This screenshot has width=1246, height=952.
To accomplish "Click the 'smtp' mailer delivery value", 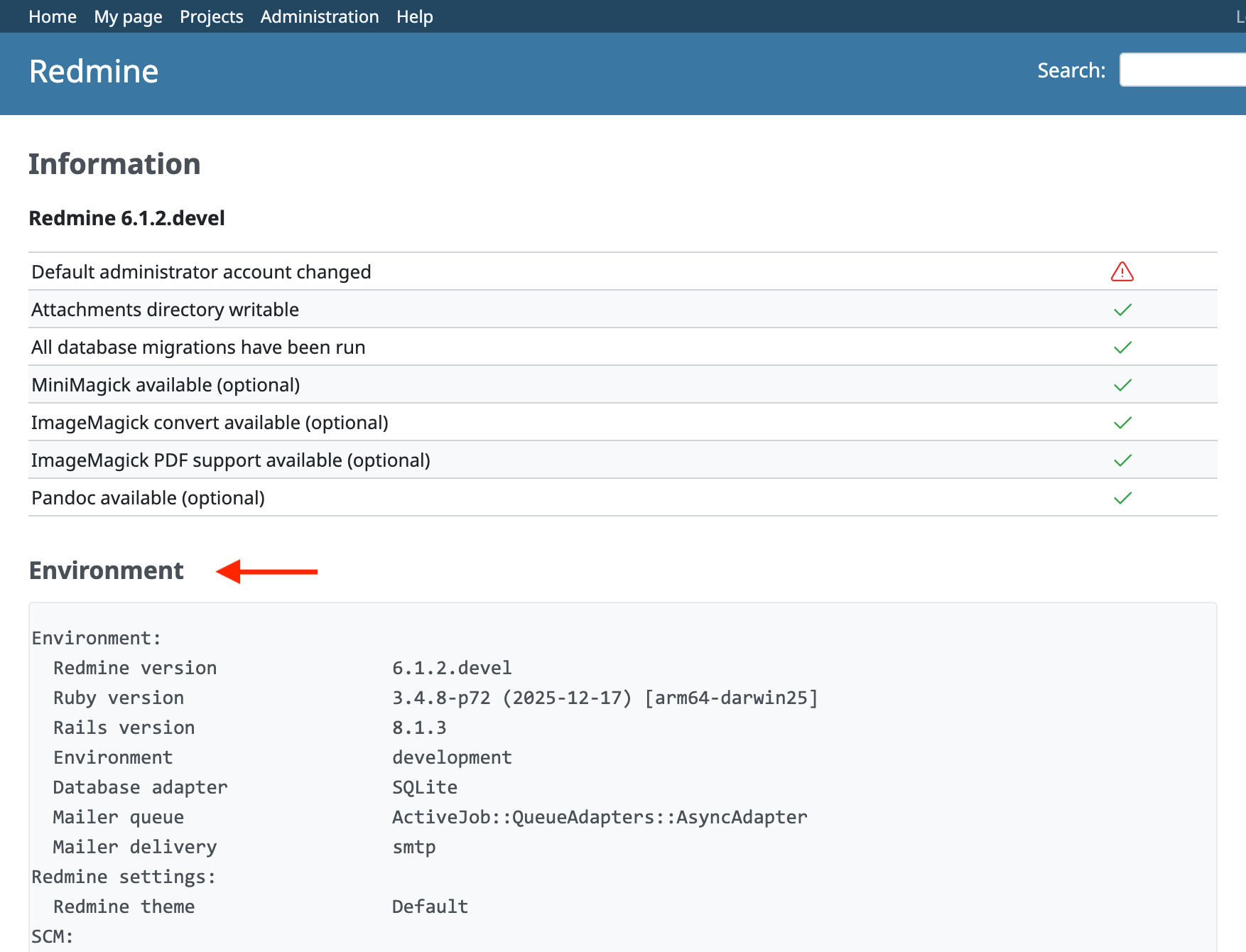I will 414,847.
